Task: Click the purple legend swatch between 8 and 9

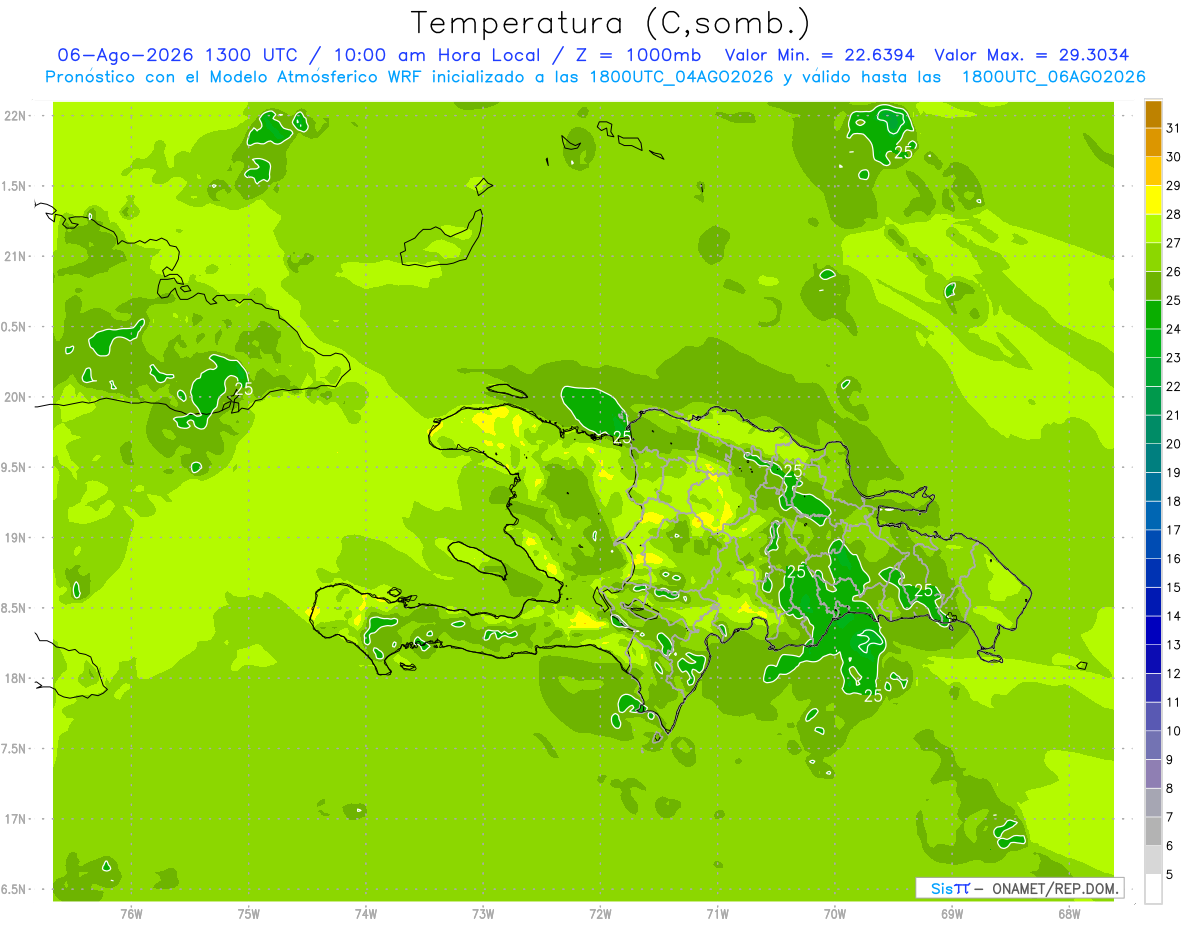Action: click(1153, 774)
